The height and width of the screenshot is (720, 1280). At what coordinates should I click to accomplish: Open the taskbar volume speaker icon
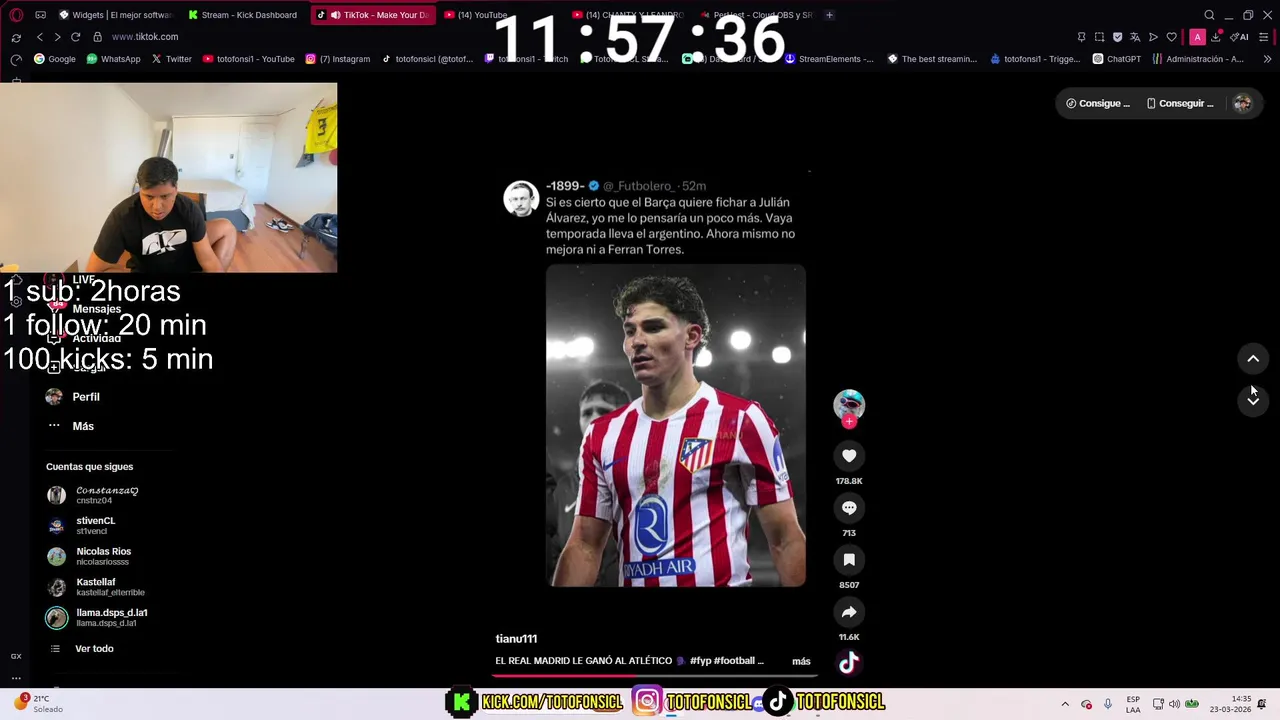[1174, 704]
